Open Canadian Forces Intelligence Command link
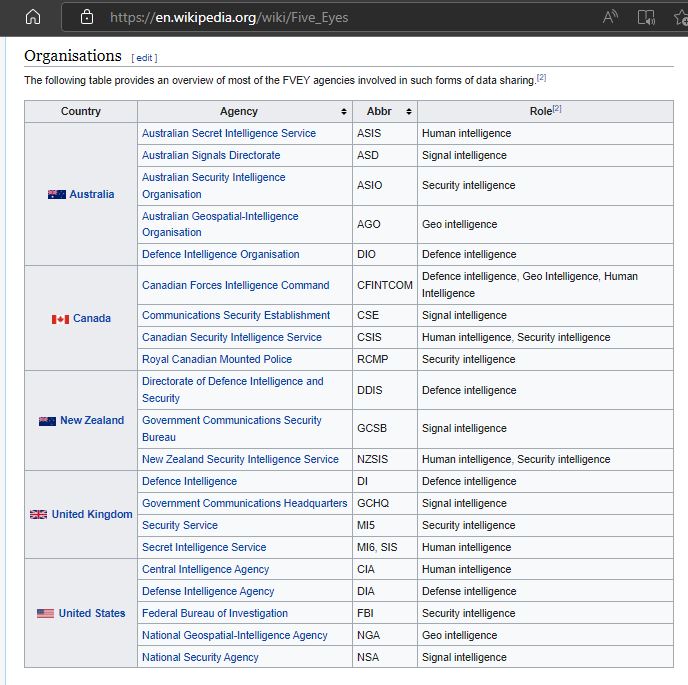Screen dimensions: 688x685 [x=236, y=285]
